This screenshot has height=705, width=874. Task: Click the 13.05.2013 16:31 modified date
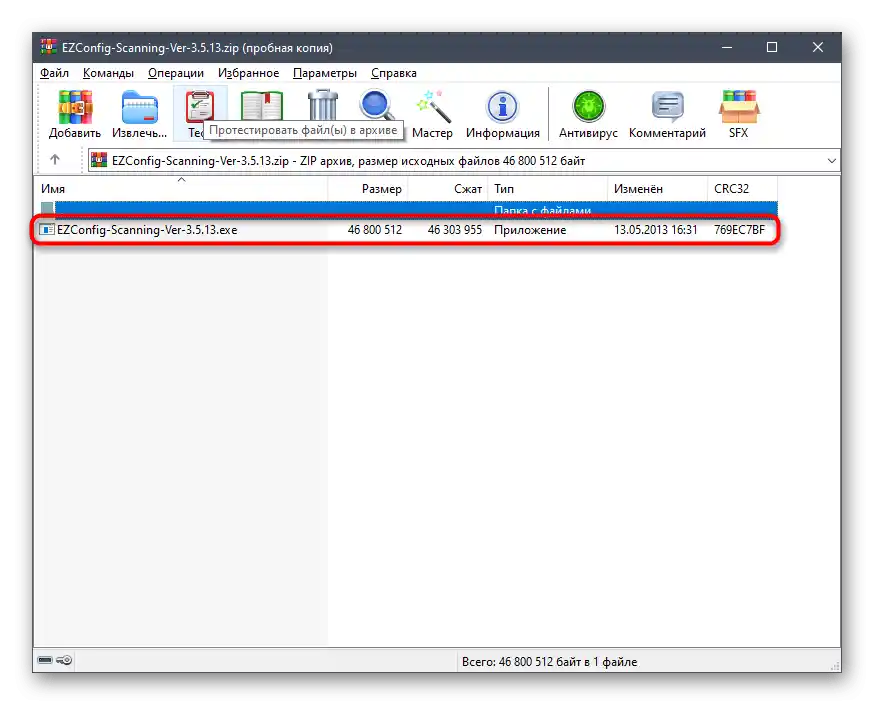coord(656,230)
